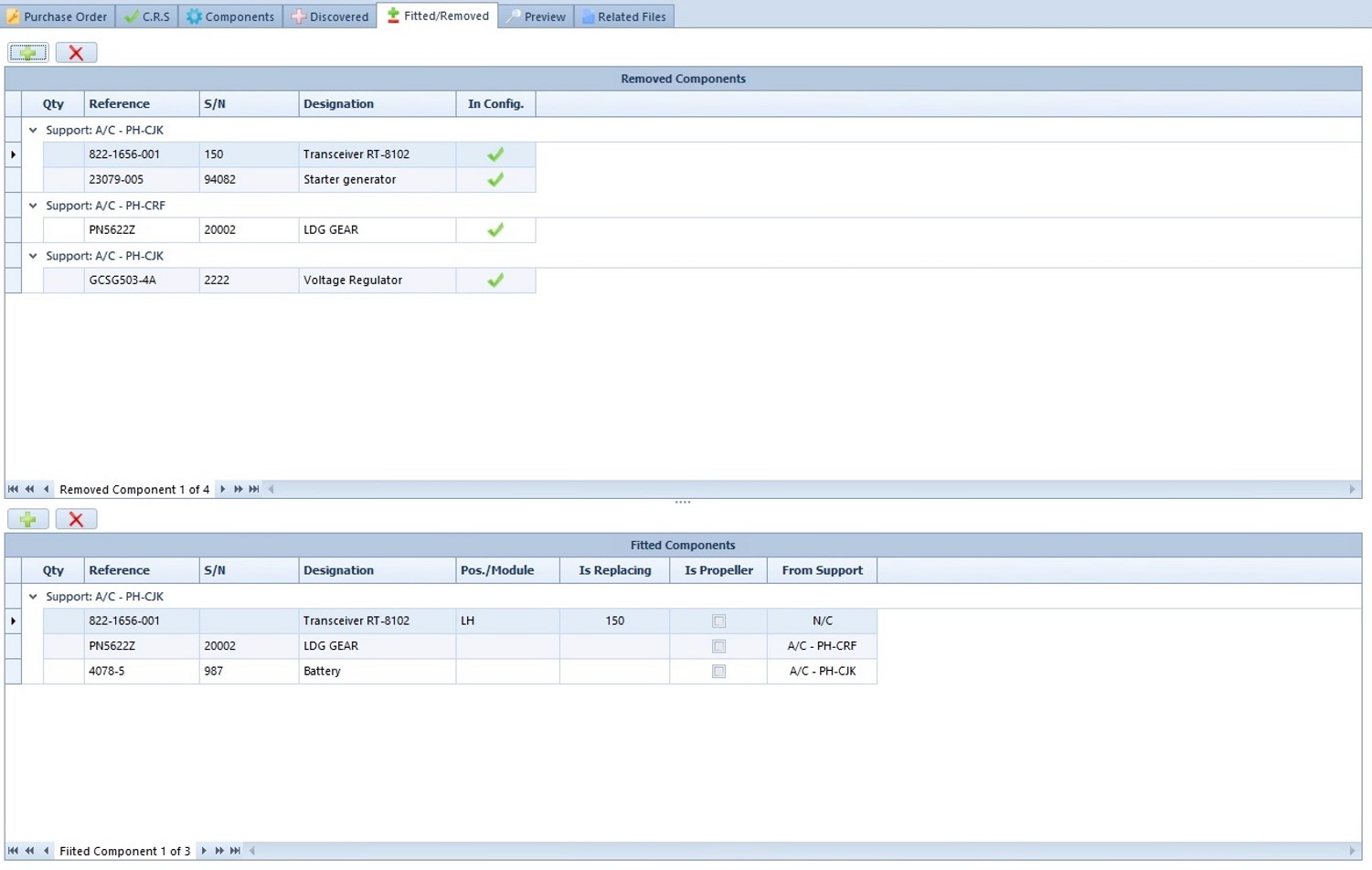Select the Starter generator designation cell
The width and height of the screenshot is (1372, 870).
[x=377, y=180]
